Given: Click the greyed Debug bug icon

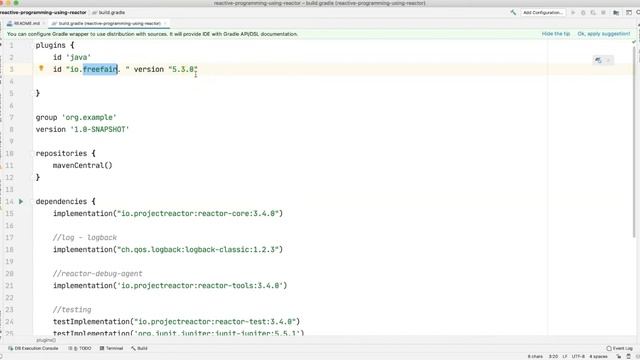Looking at the screenshot, I should [583, 13].
